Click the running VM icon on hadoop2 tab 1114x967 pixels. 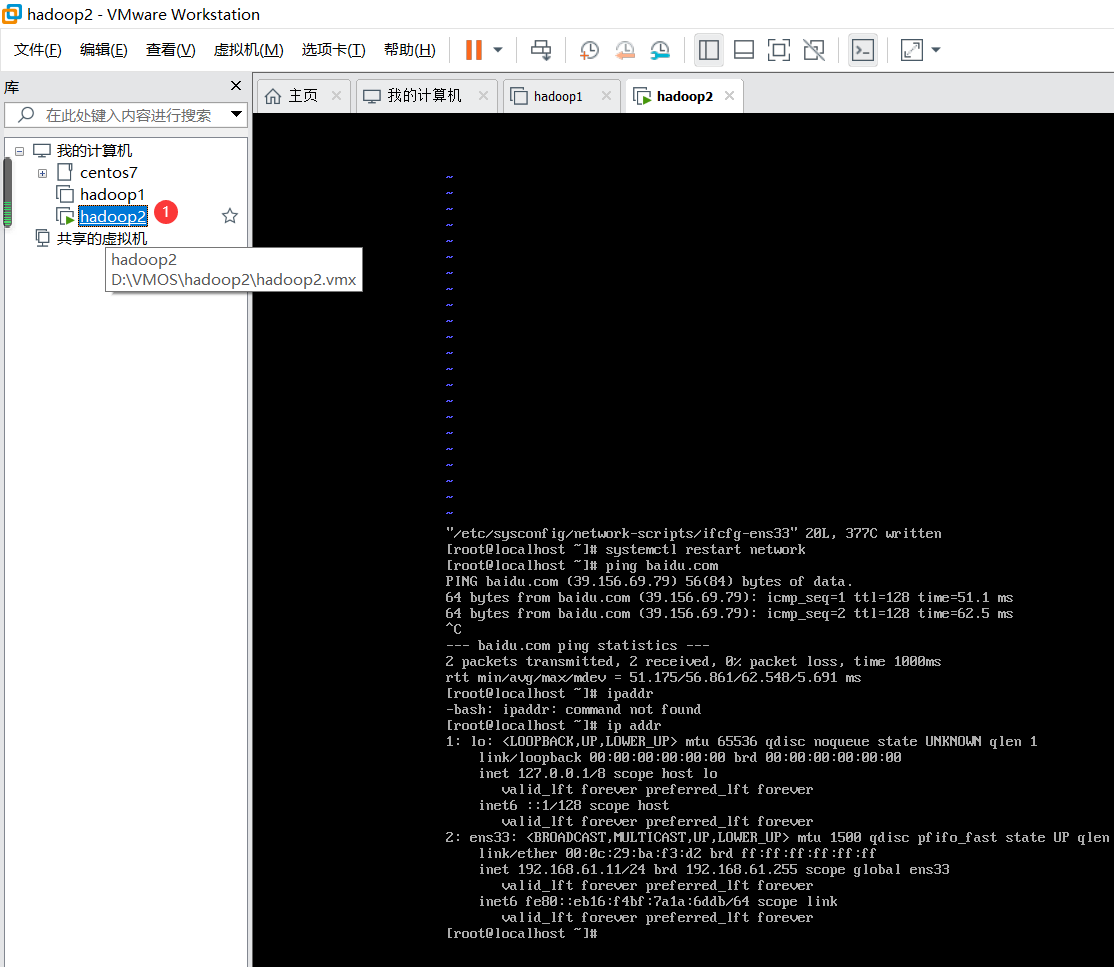pyautogui.click(x=642, y=96)
